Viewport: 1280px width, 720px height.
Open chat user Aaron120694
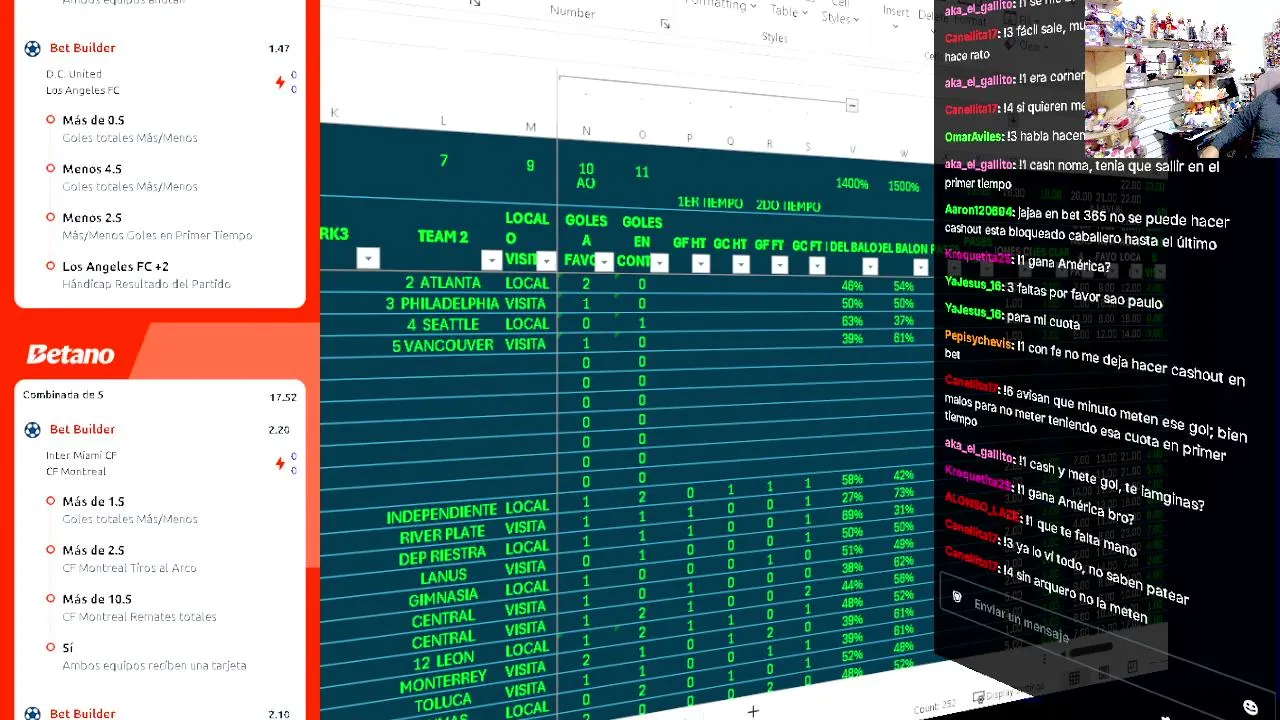pos(979,211)
